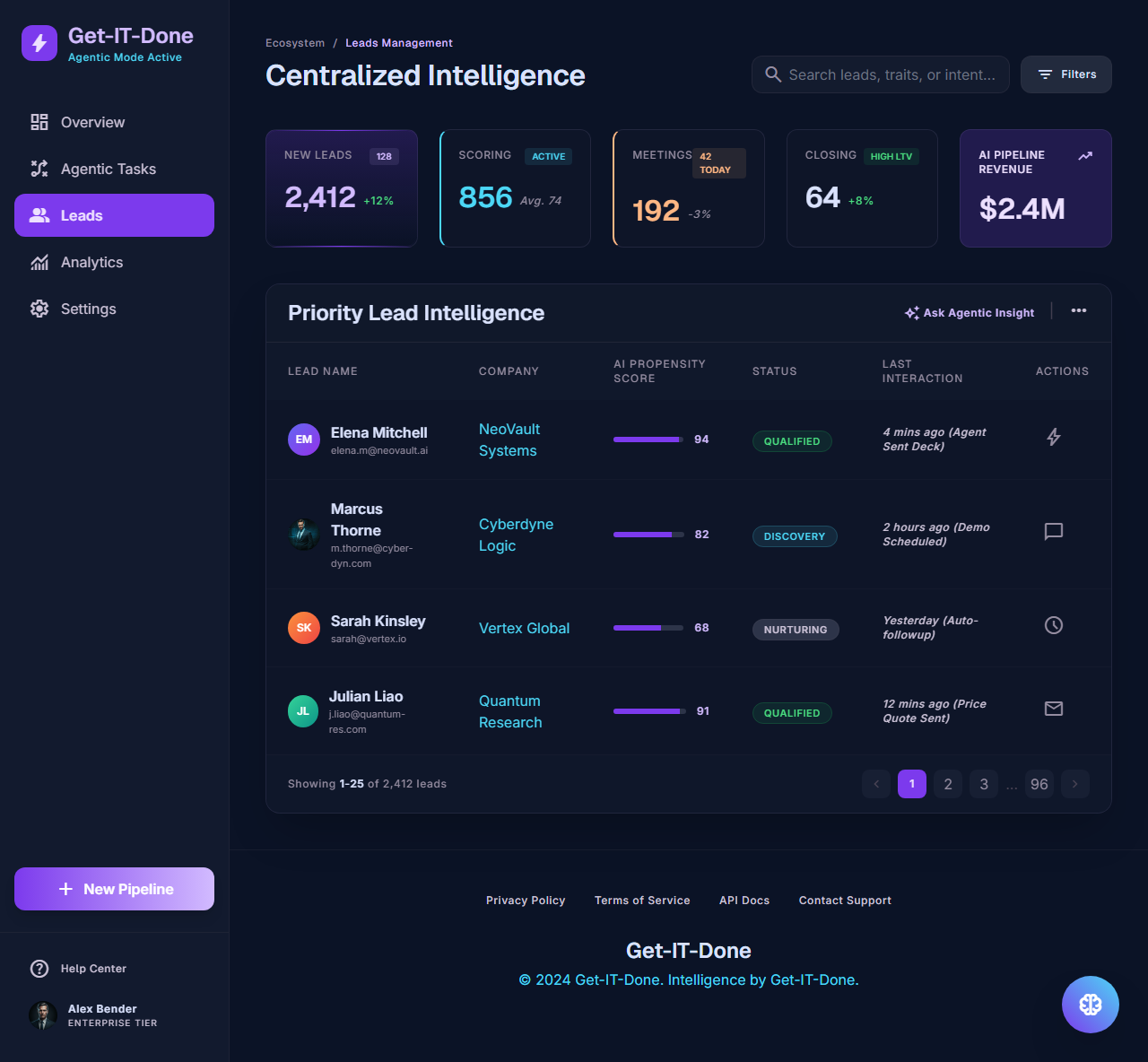Click the trending arrow icon on AI Pipeline Revenue

(x=1085, y=156)
